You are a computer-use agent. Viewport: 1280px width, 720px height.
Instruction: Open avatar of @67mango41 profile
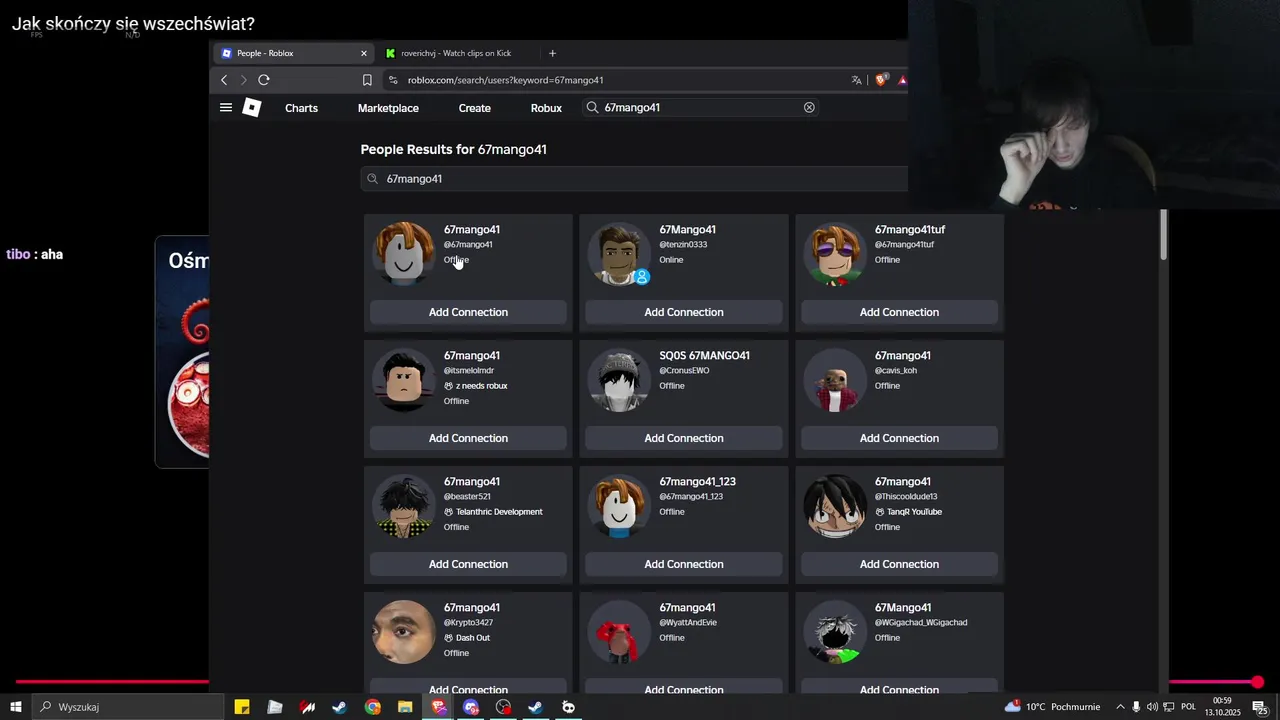coord(404,254)
